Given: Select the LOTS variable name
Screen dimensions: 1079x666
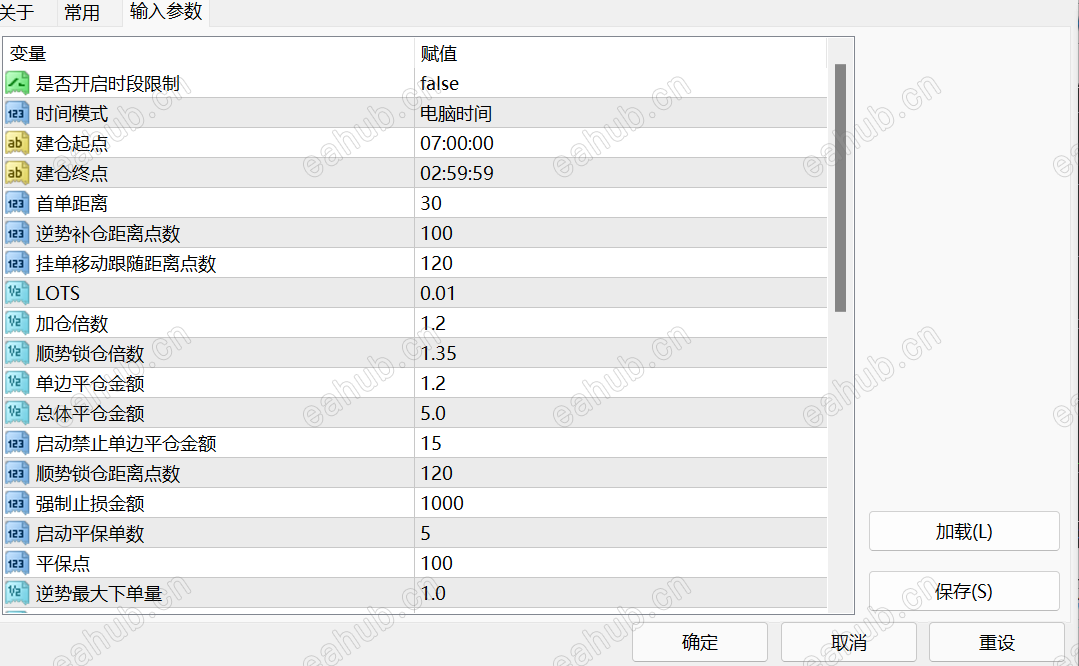Looking at the screenshot, I should tap(58, 293).
